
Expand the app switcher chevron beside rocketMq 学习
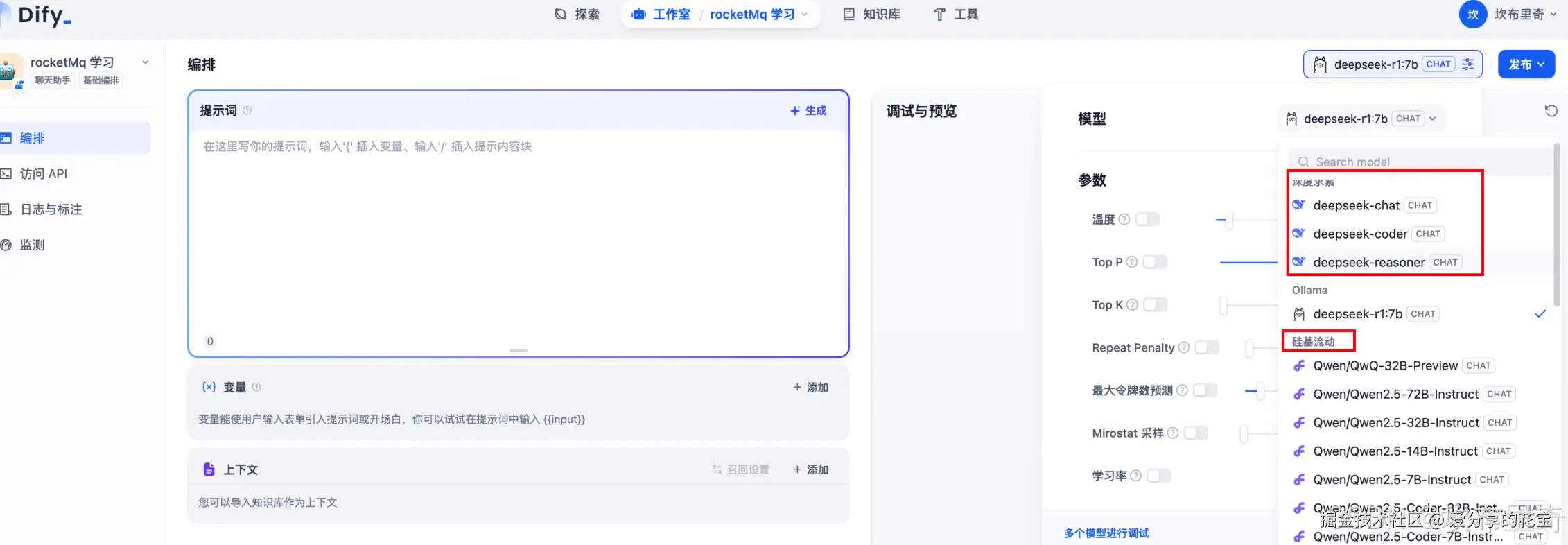tap(146, 62)
